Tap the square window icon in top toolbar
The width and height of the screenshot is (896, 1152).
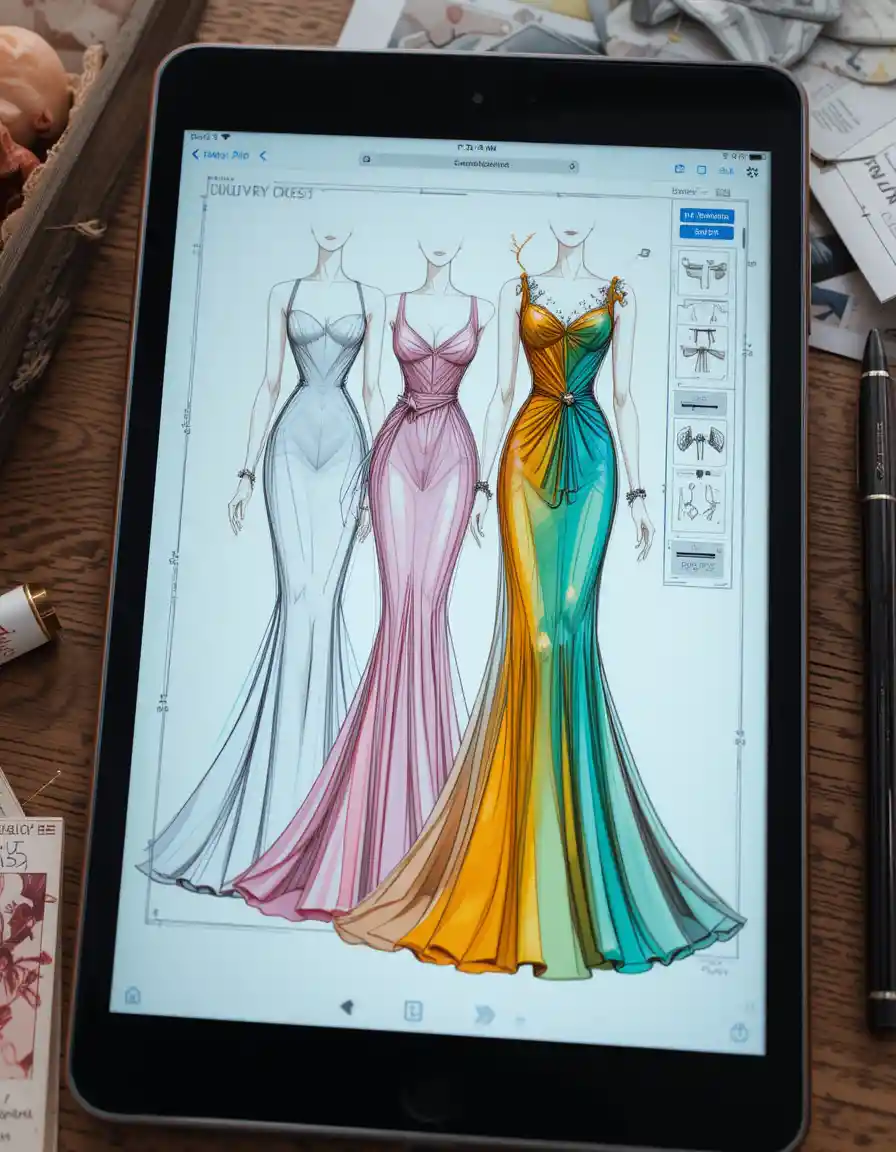pos(701,170)
